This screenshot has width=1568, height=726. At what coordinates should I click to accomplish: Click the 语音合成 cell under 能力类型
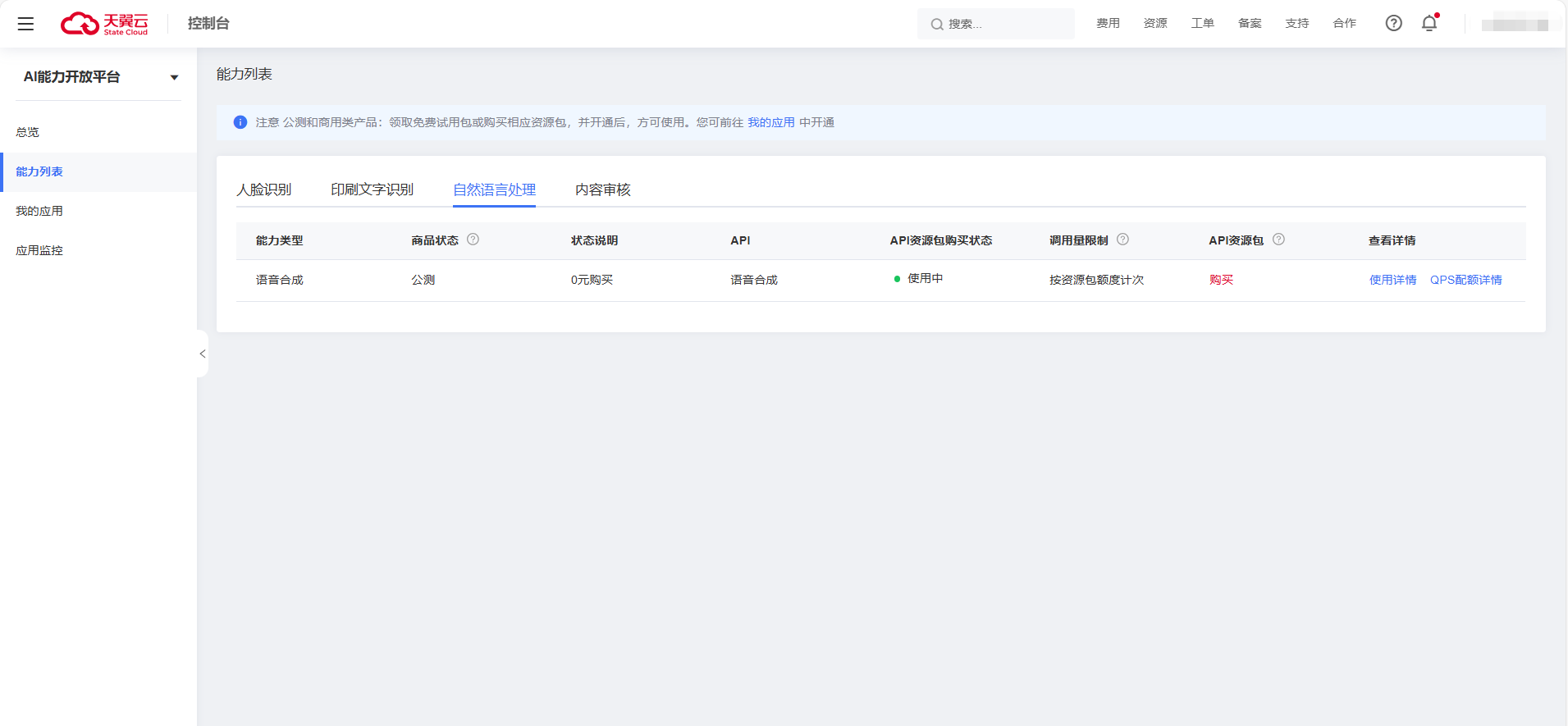coord(279,280)
